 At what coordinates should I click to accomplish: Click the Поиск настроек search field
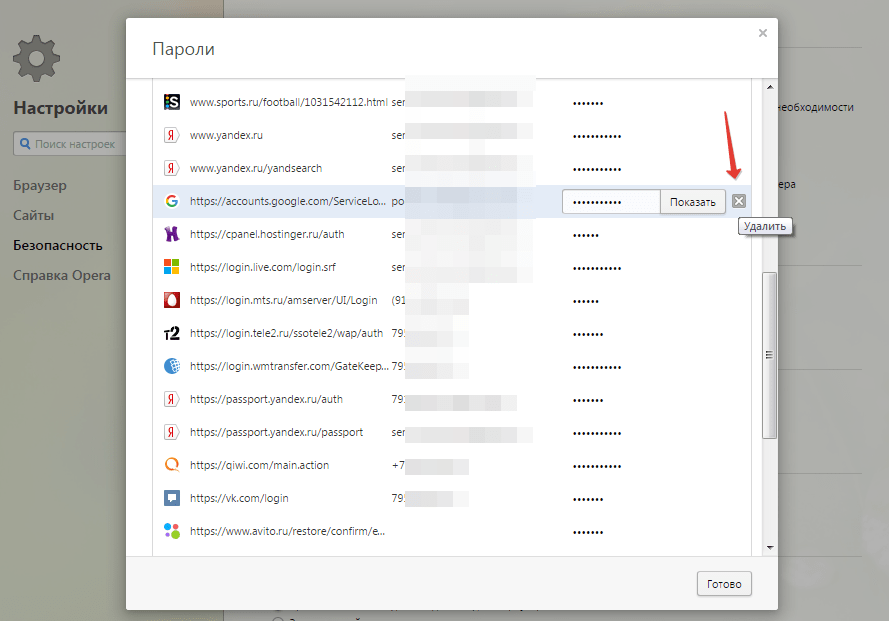click(x=72, y=144)
